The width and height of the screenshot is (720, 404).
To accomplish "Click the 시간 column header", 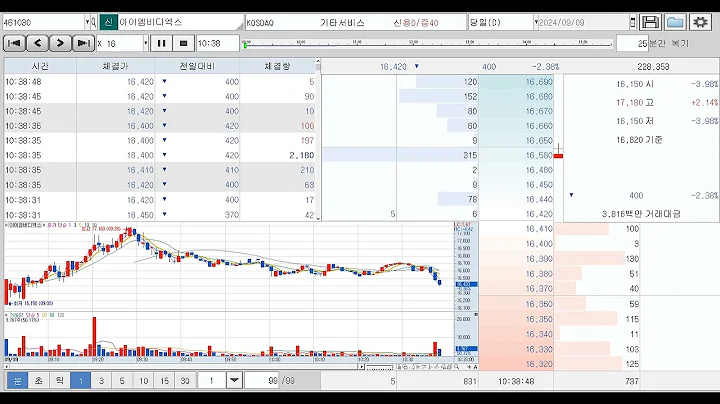I will tap(40, 67).
